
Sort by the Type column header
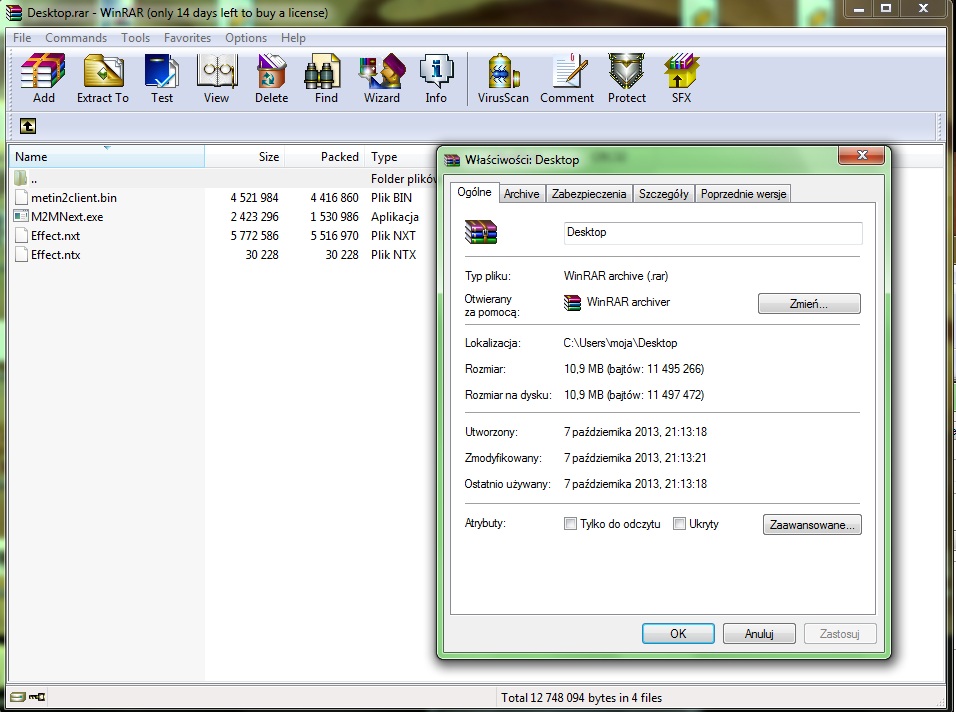pos(401,157)
